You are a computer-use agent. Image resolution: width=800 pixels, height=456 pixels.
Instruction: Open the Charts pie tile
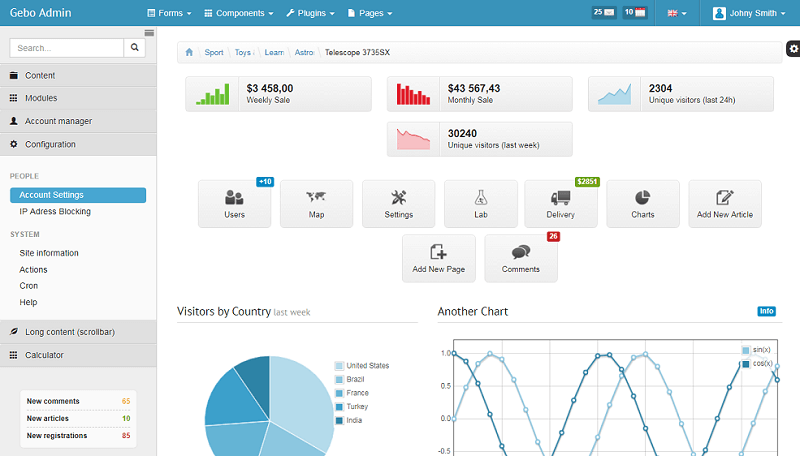click(643, 204)
